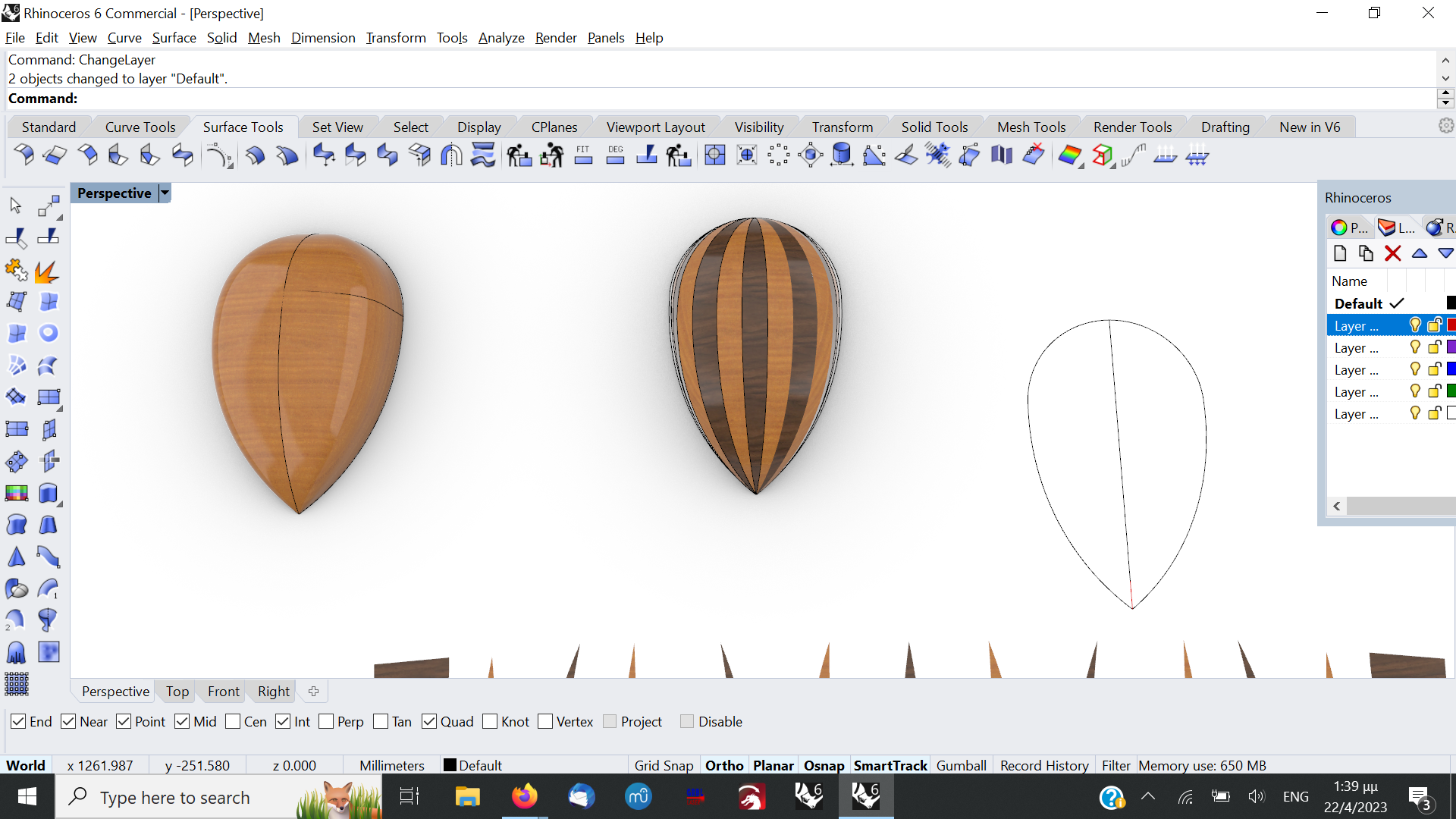The height and width of the screenshot is (819, 1456).
Task: Click the command line stepper up arrow
Action: tap(1445, 93)
